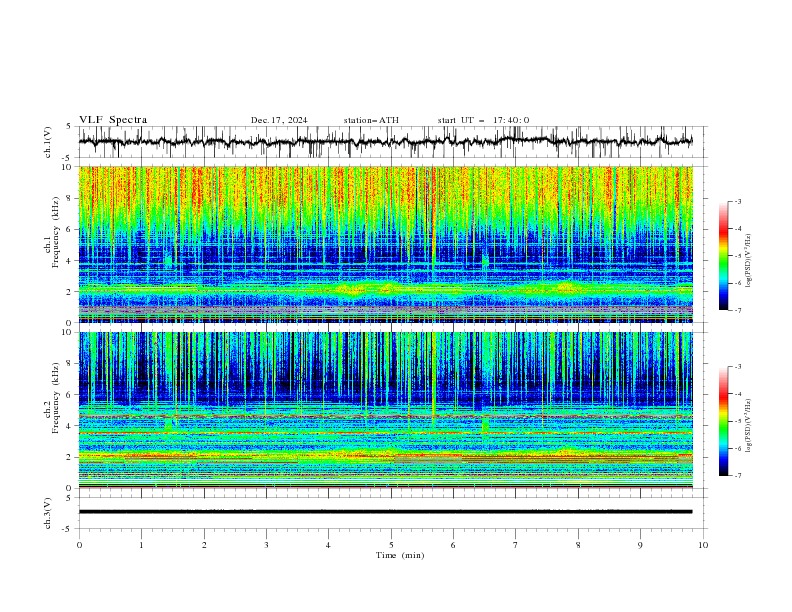Click the time axis tick label '3'

point(266,545)
